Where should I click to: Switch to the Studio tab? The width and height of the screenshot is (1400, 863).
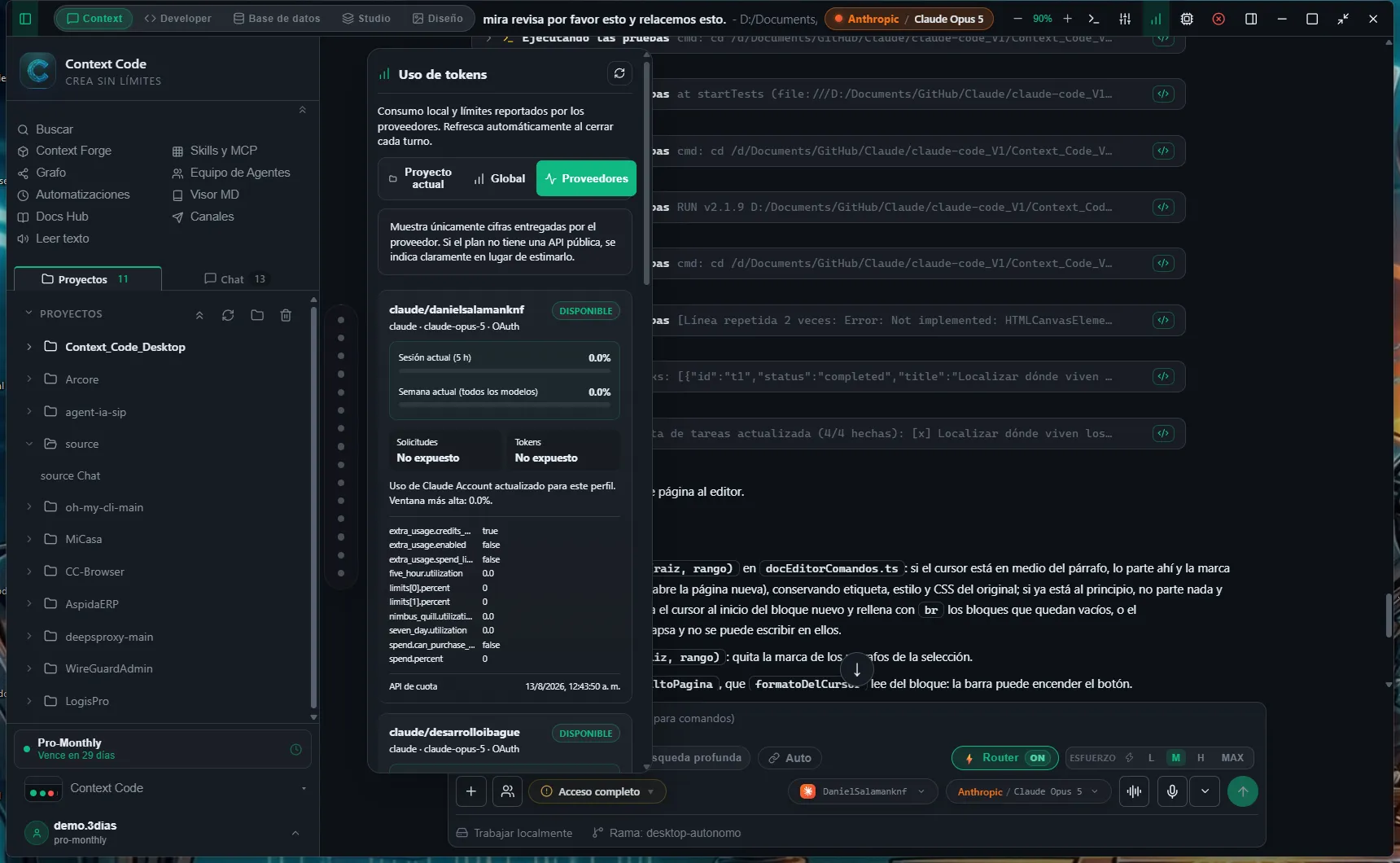(x=366, y=18)
